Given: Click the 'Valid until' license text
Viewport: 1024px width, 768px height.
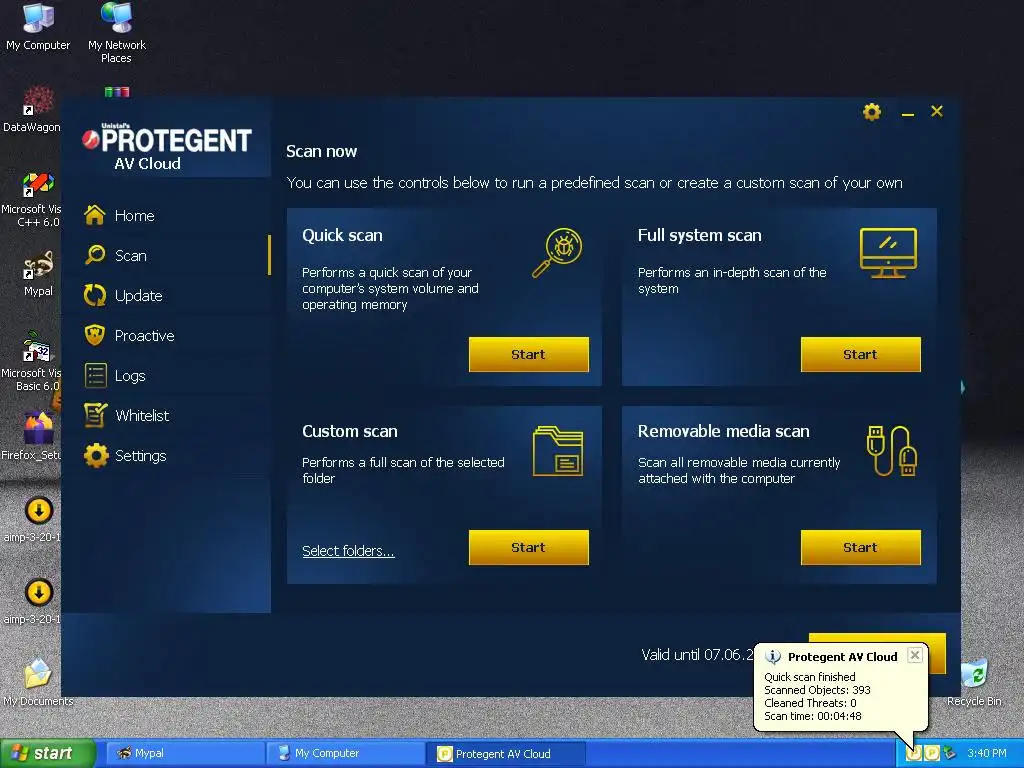Looking at the screenshot, I should tap(697, 654).
